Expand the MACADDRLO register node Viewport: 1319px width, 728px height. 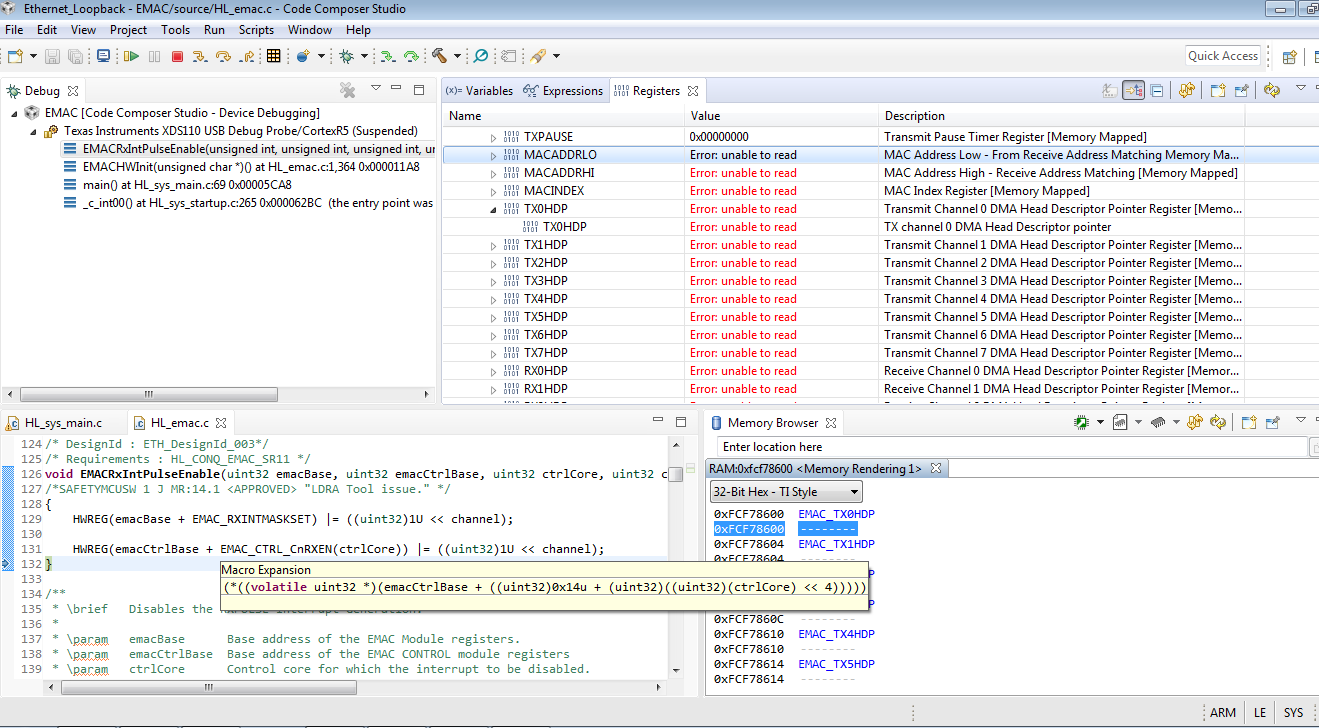coord(493,156)
